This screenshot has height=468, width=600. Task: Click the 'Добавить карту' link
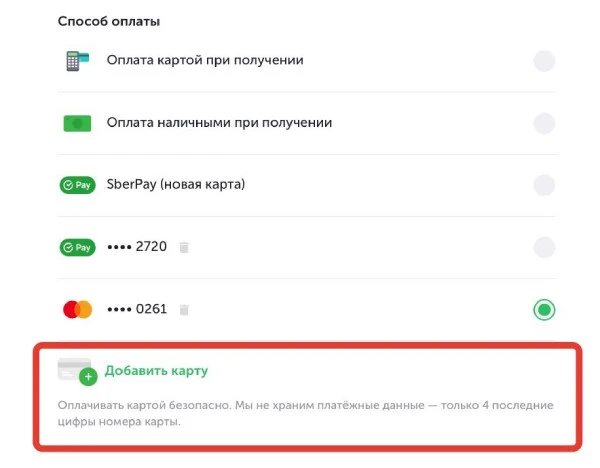pos(157,371)
